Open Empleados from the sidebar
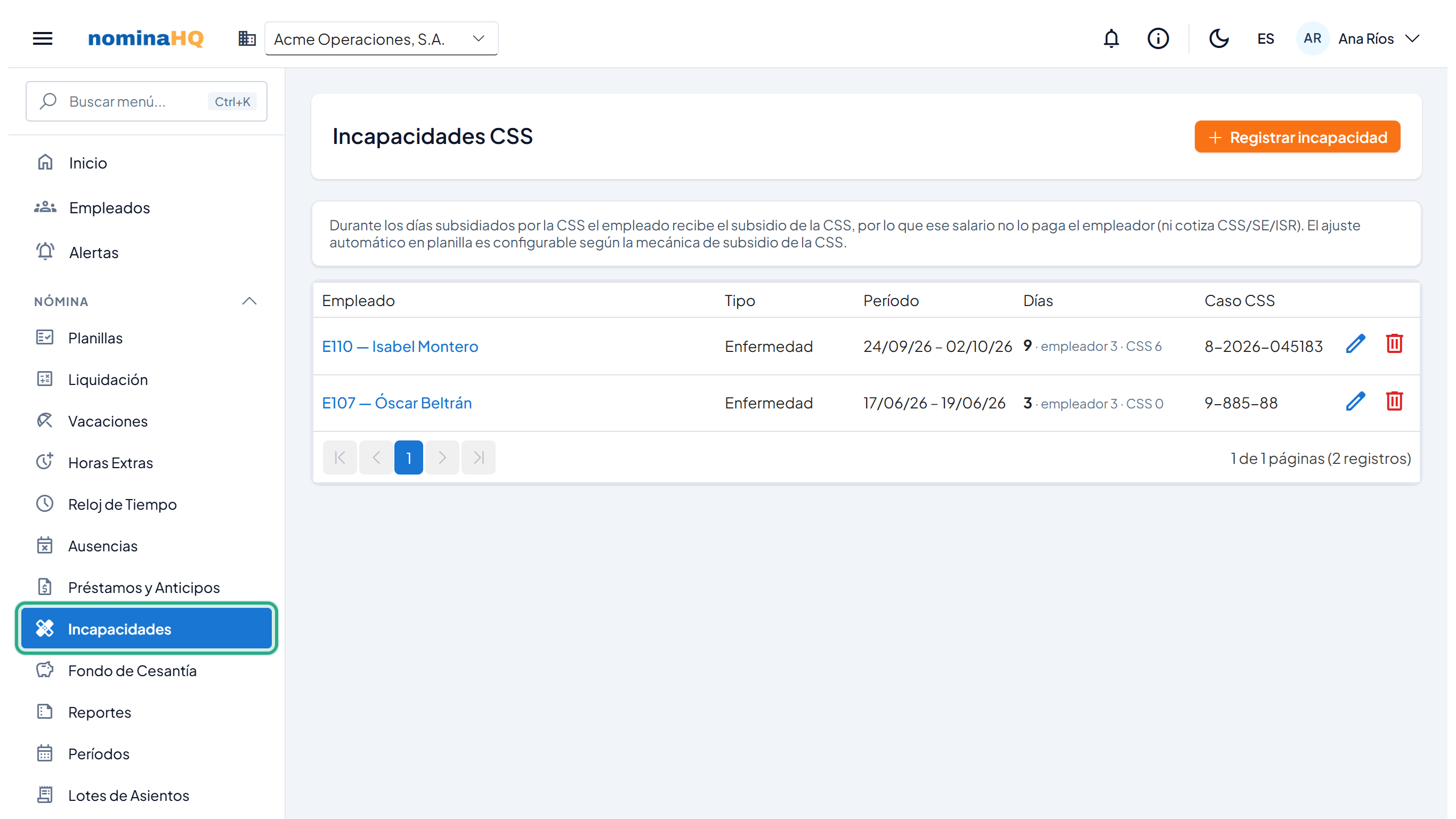Viewport: 1456px width, 819px height. point(147,207)
